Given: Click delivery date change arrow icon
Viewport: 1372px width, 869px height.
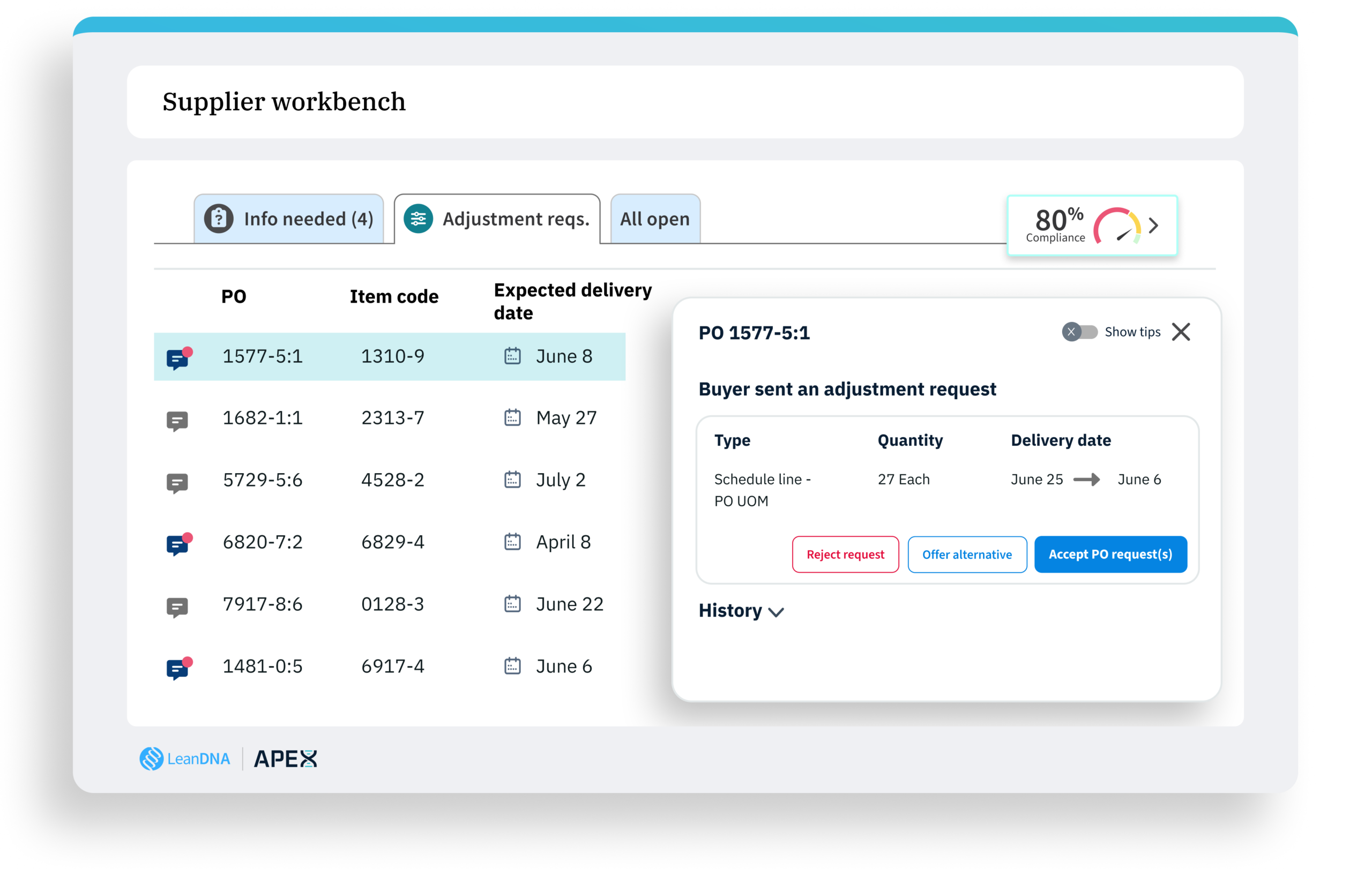Looking at the screenshot, I should pos(1086,480).
